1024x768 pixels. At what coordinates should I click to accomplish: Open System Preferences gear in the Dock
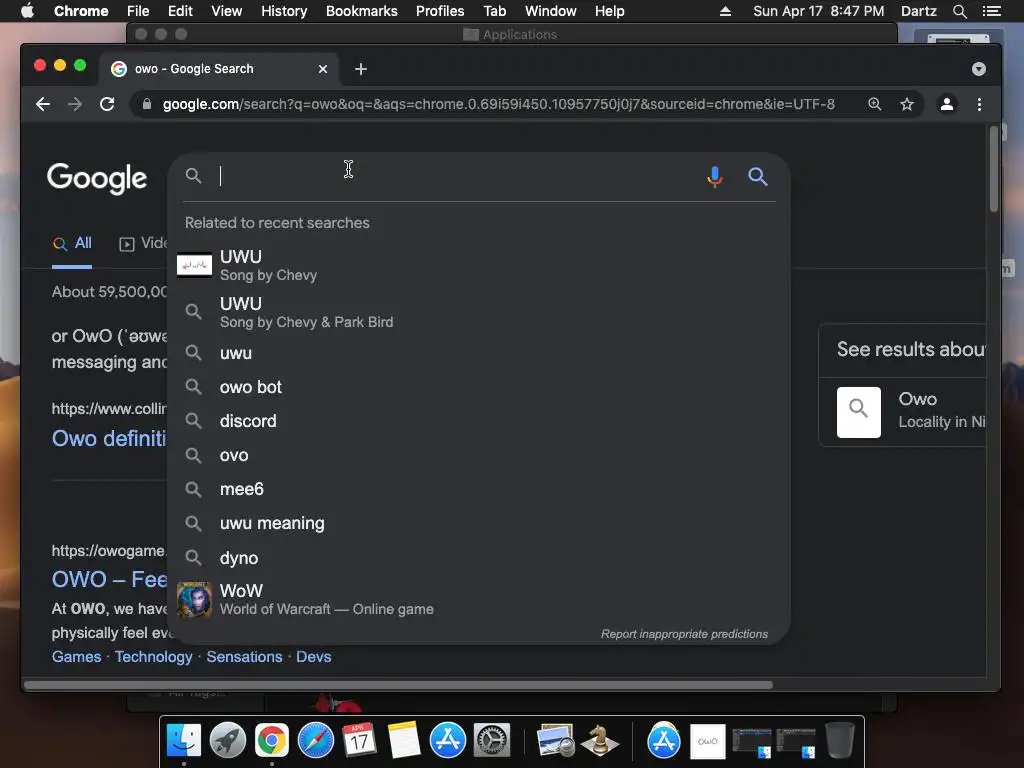click(x=492, y=741)
